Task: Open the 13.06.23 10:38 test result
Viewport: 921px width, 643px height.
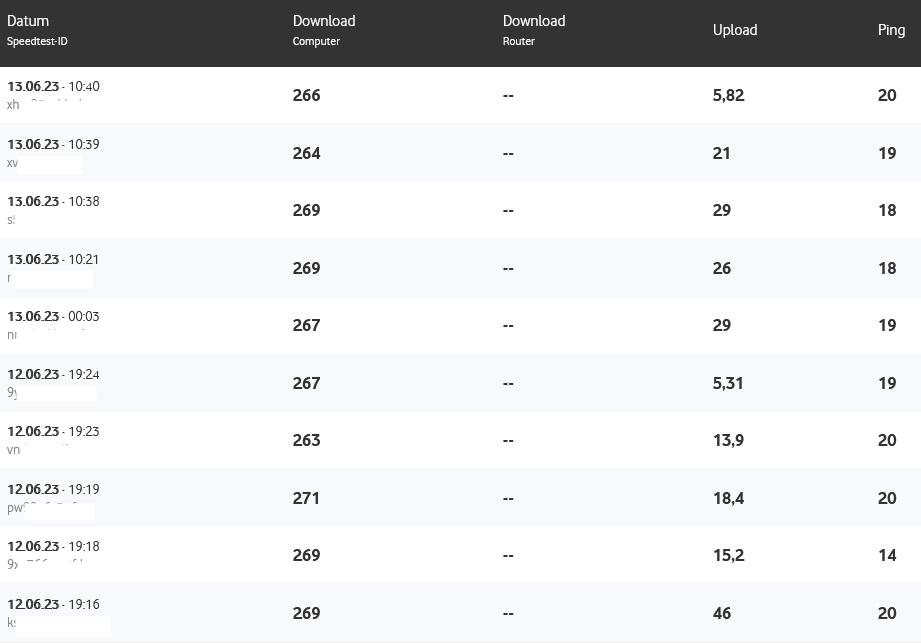Action: click(54, 201)
